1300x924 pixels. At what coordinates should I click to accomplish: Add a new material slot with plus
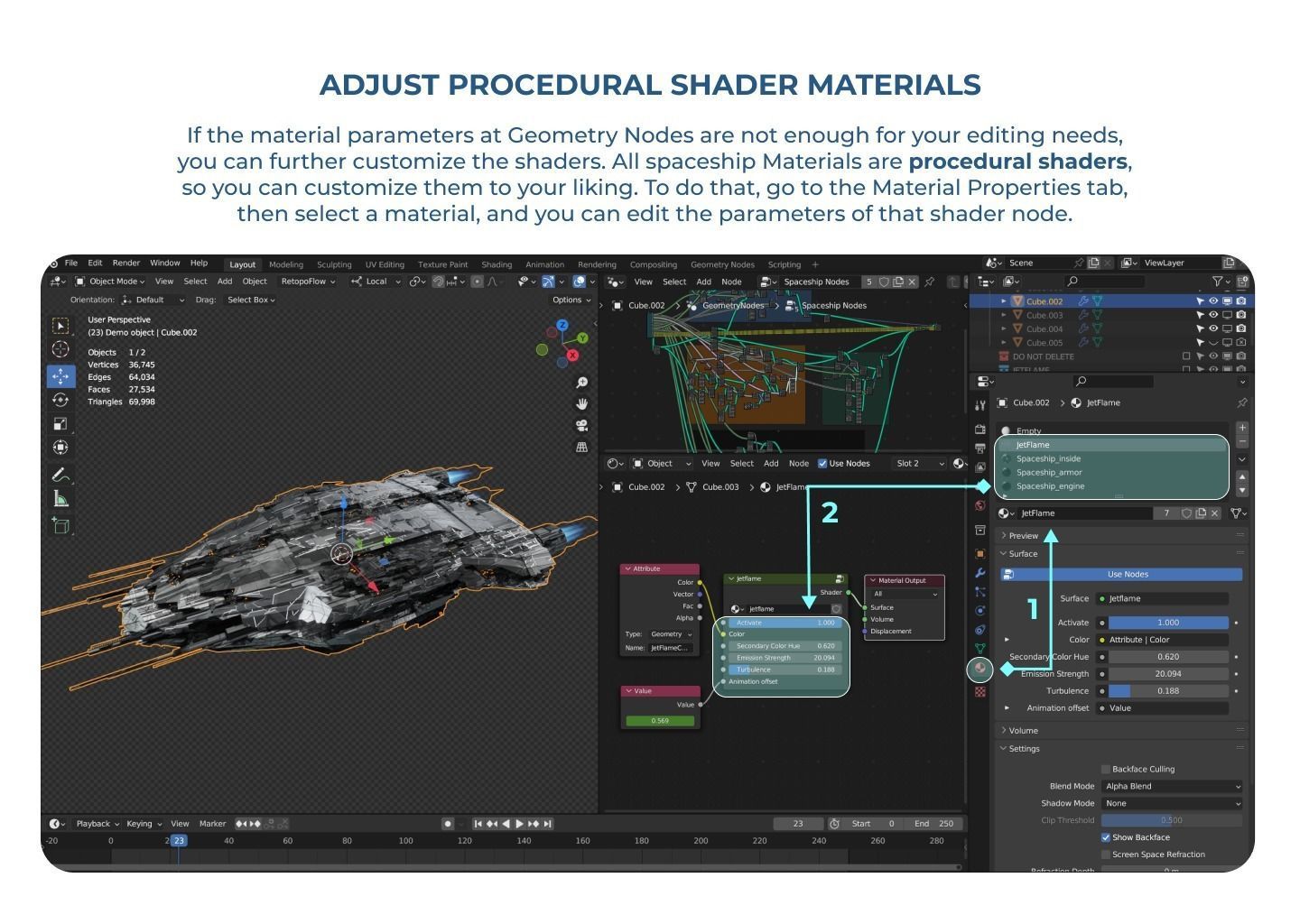coord(1242,428)
